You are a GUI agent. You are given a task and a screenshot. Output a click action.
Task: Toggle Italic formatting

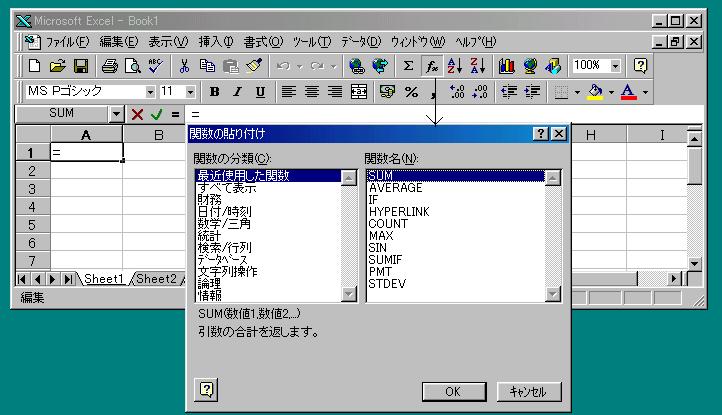click(237, 92)
